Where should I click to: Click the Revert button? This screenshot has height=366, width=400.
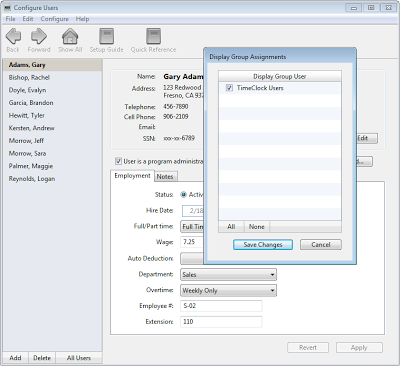(308, 348)
